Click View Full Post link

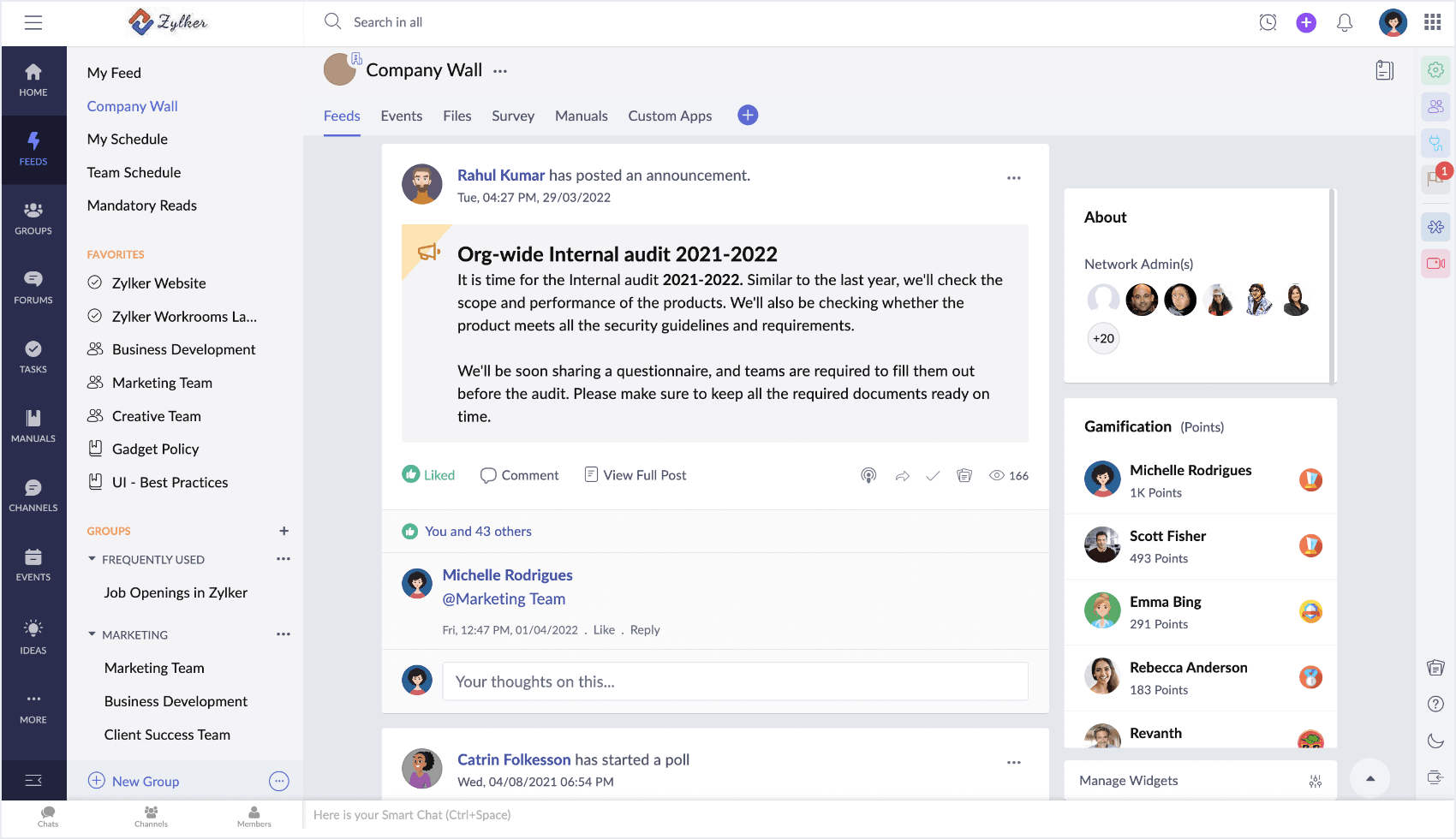click(636, 475)
